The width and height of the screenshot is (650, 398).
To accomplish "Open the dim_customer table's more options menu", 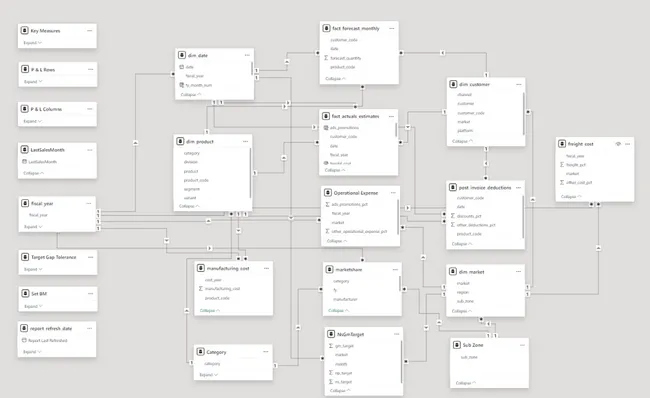I will [x=519, y=84].
